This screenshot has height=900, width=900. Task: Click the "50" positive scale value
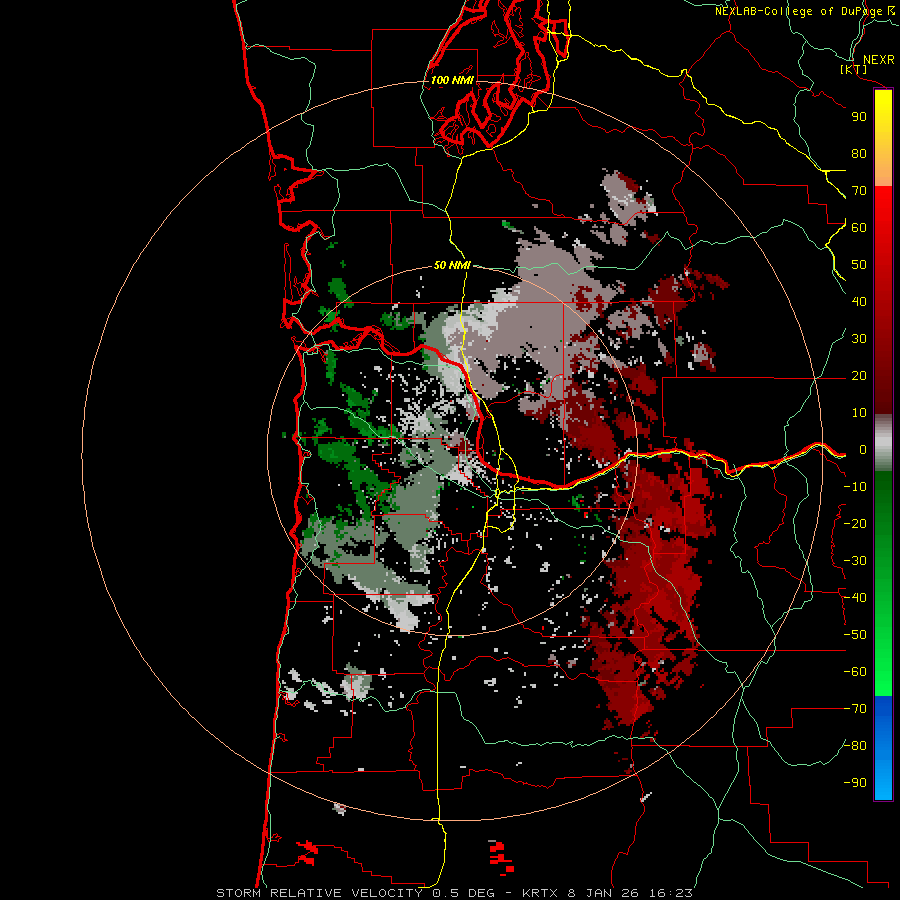[x=859, y=265]
